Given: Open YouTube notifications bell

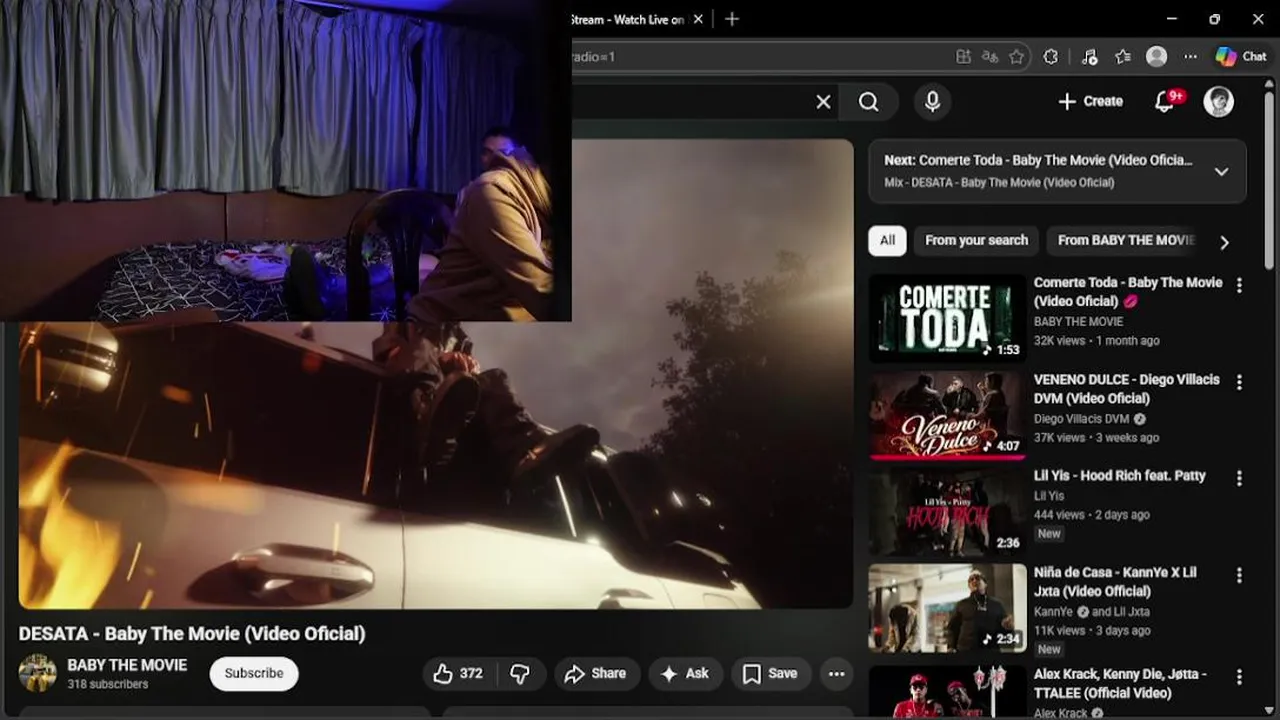Looking at the screenshot, I should point(1165,101).
